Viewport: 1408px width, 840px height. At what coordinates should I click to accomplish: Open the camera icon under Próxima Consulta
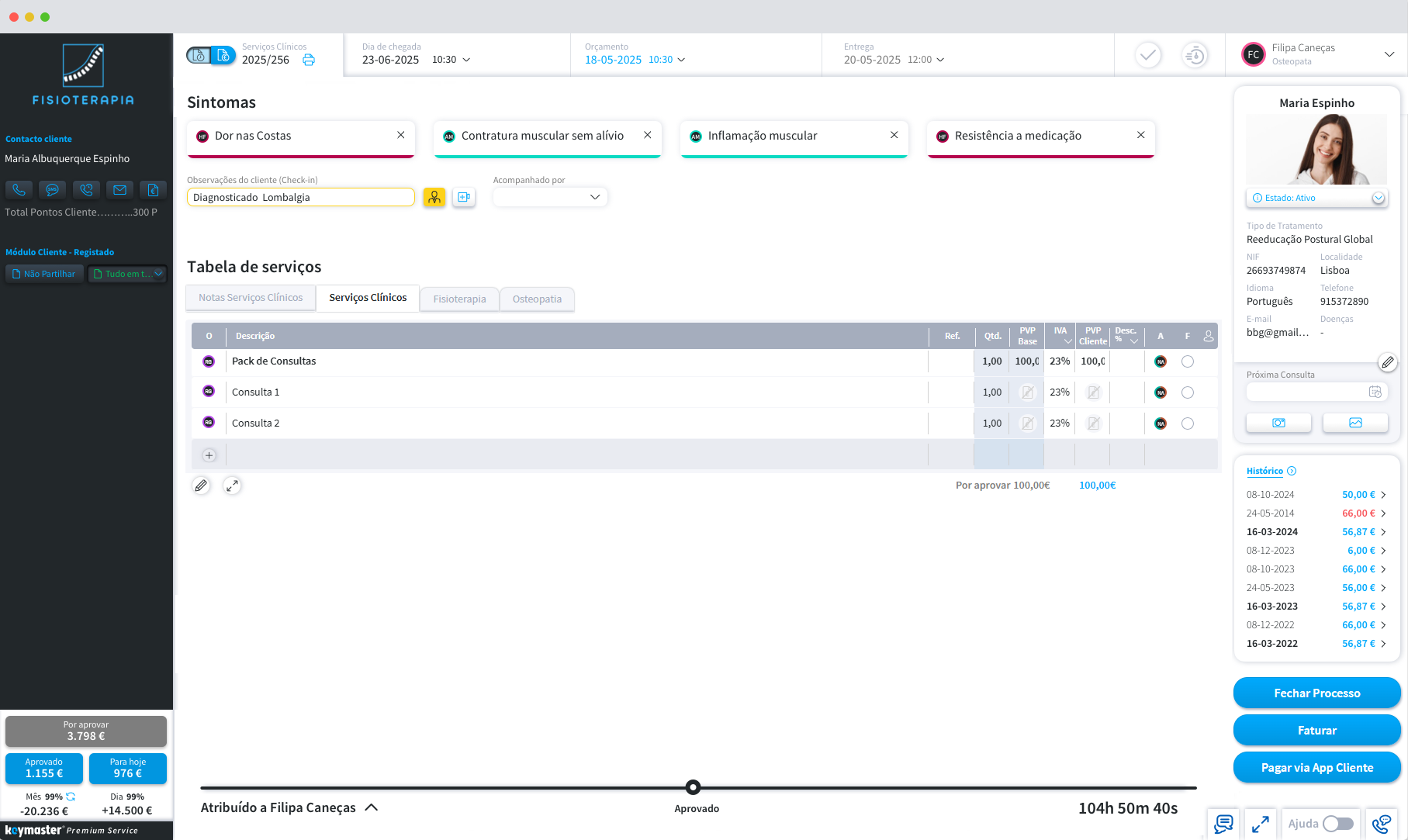point(1278,423)
